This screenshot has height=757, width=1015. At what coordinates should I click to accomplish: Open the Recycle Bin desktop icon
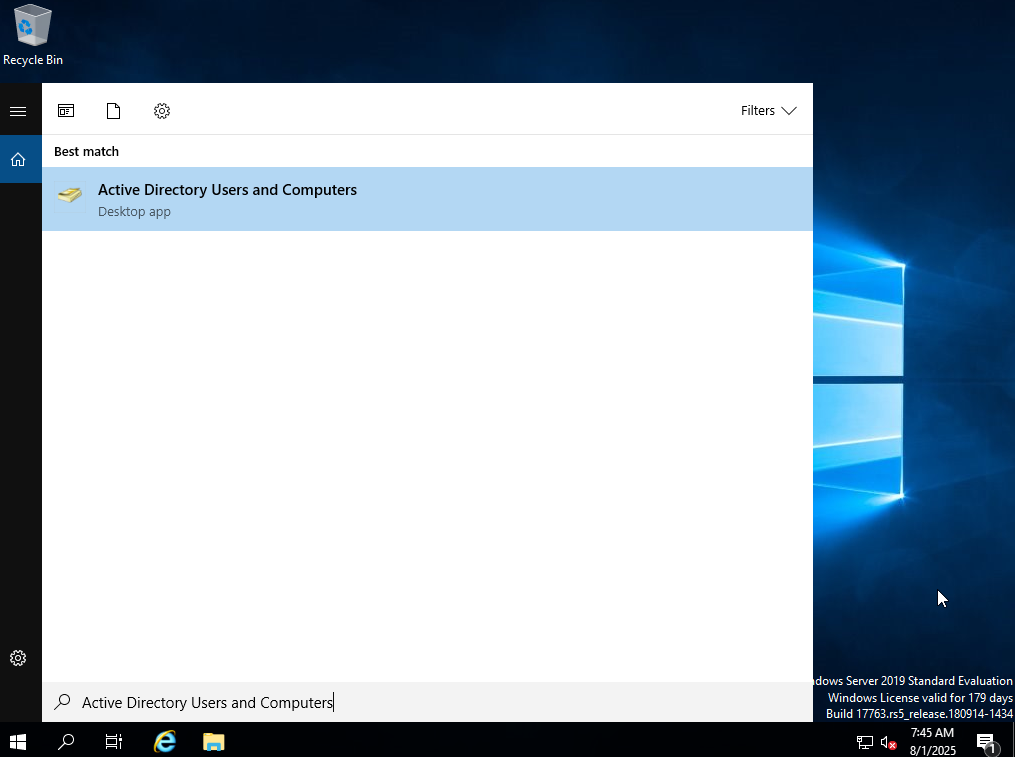coord(32,35)
